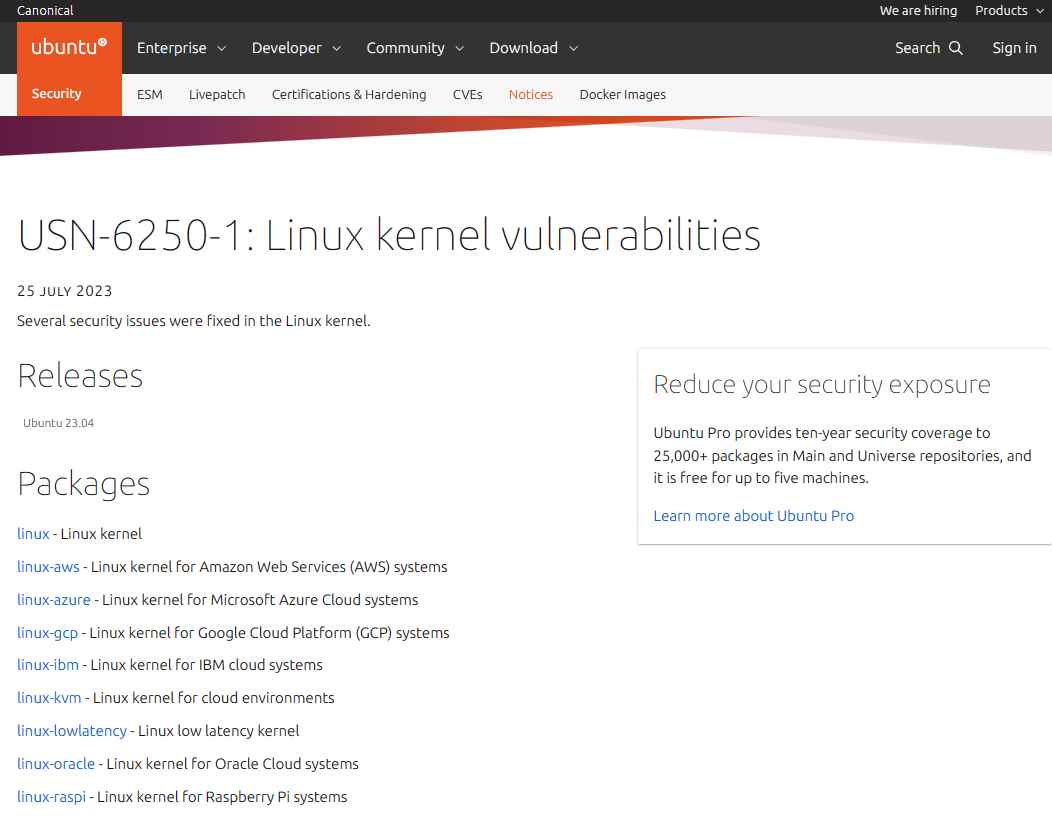1052x839 pixels.
Task: Open the linux-azure package link
Action: point(53,599)
